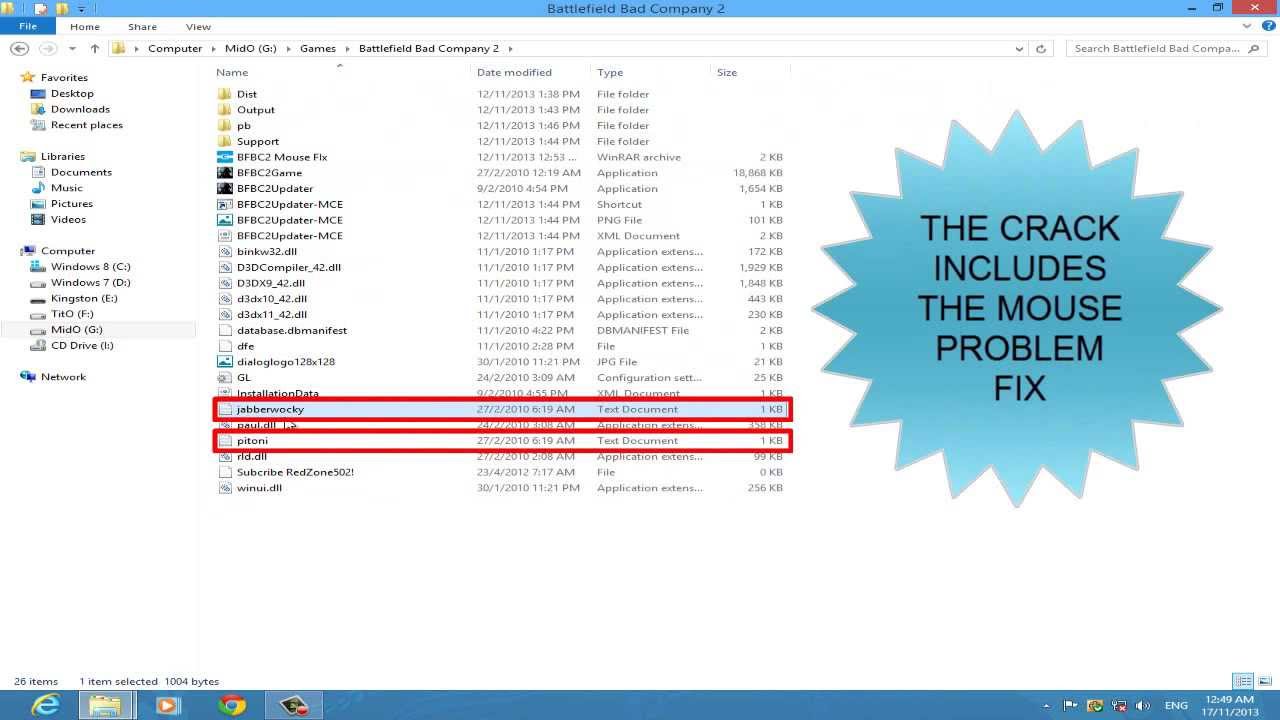Select the pb folder
1280x720 pixels.
point(243,125)
